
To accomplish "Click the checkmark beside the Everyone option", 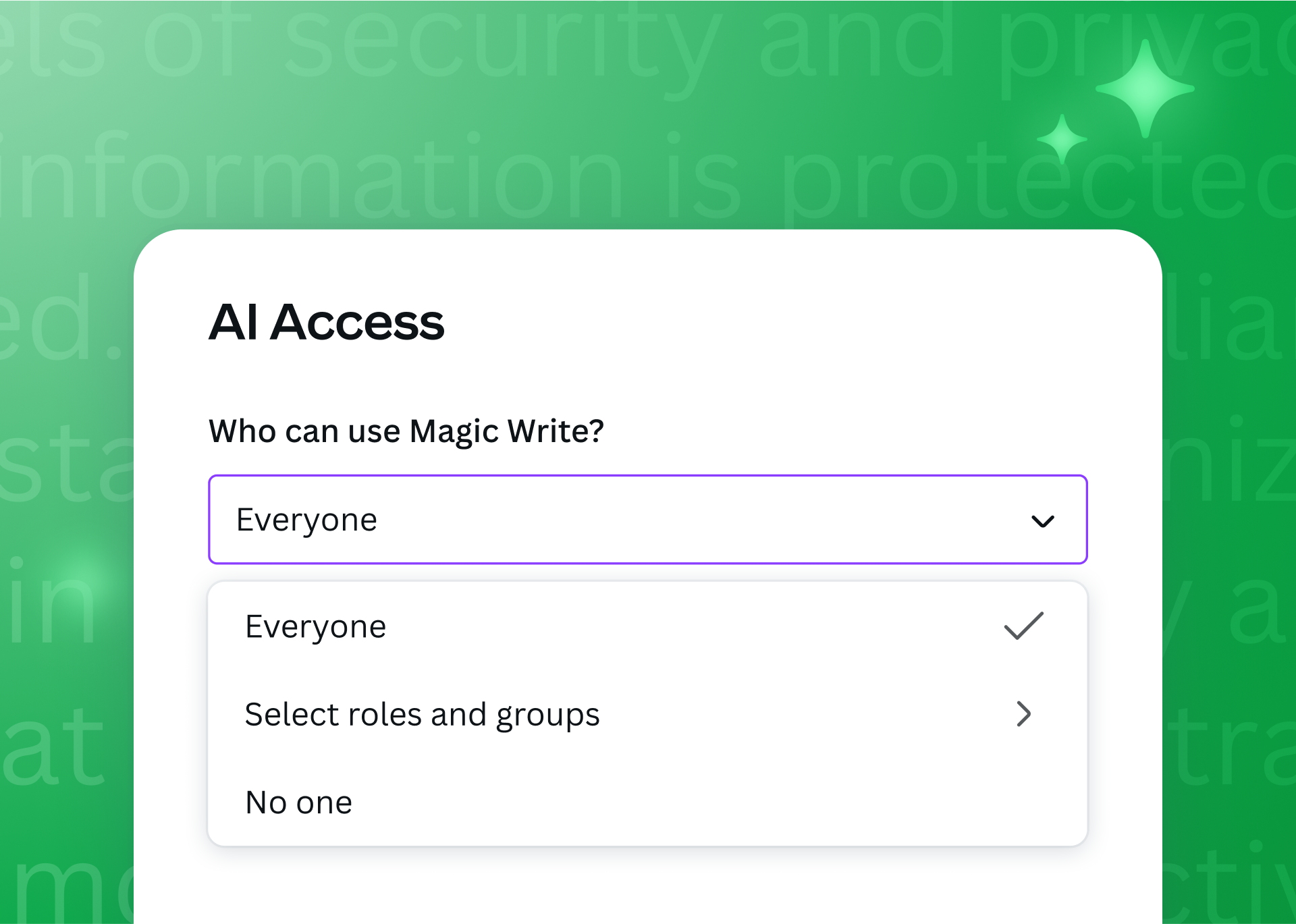I will pyautogui.click(x=1023, y=626).
